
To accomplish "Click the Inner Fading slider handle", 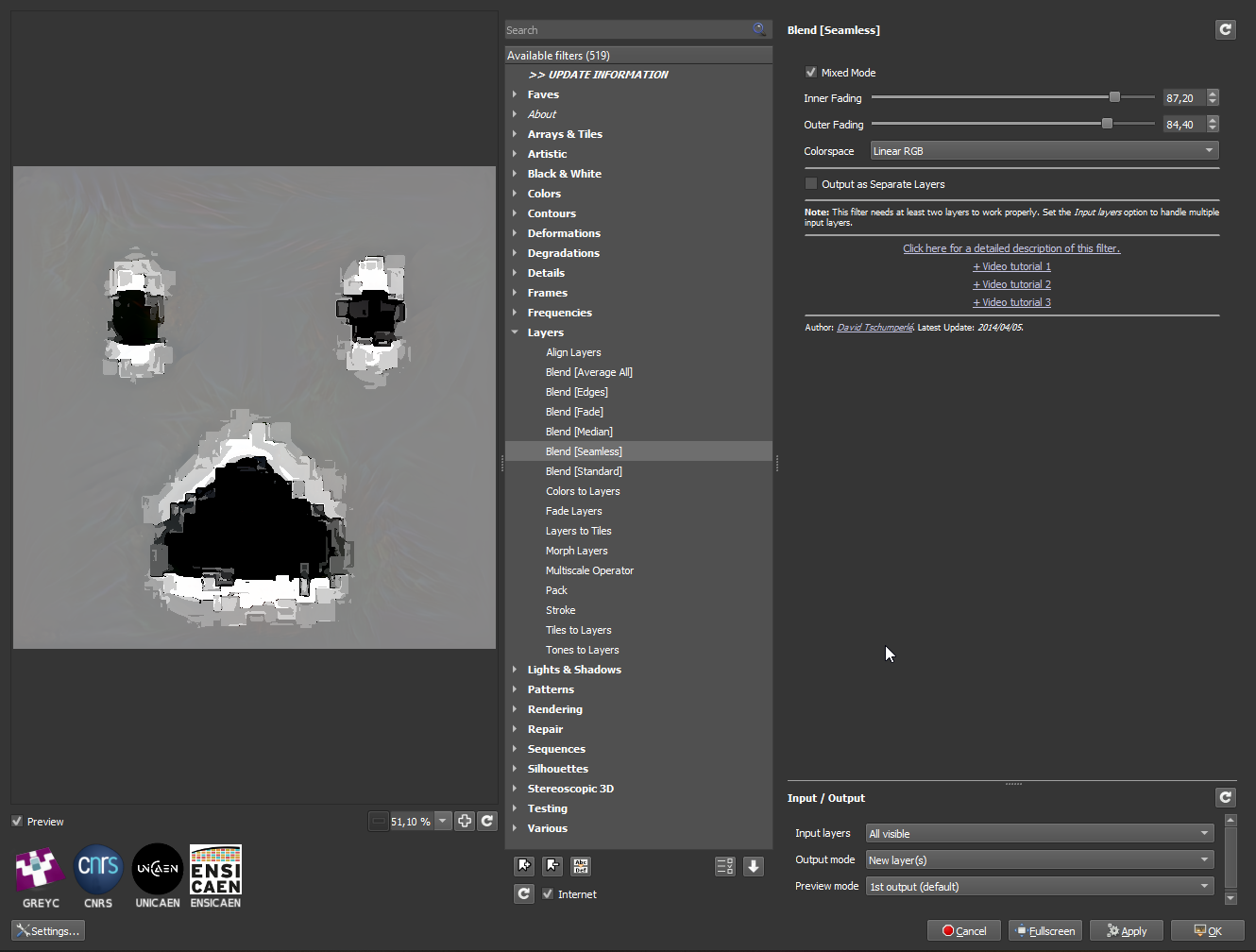I will tap(1114, 97).
